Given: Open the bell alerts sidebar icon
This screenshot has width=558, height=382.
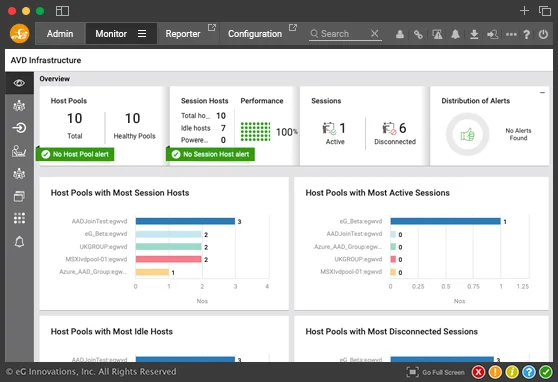Looking at the screenshot, I should pos(19,242).
